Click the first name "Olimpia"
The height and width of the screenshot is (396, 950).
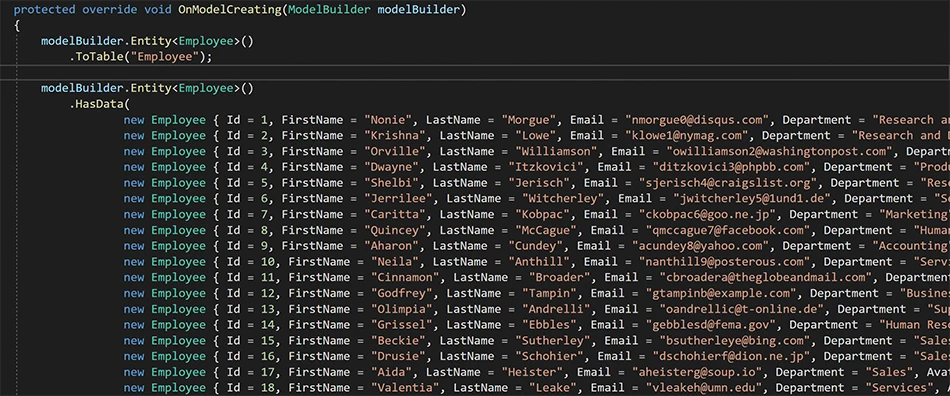[x=402, y=309]
